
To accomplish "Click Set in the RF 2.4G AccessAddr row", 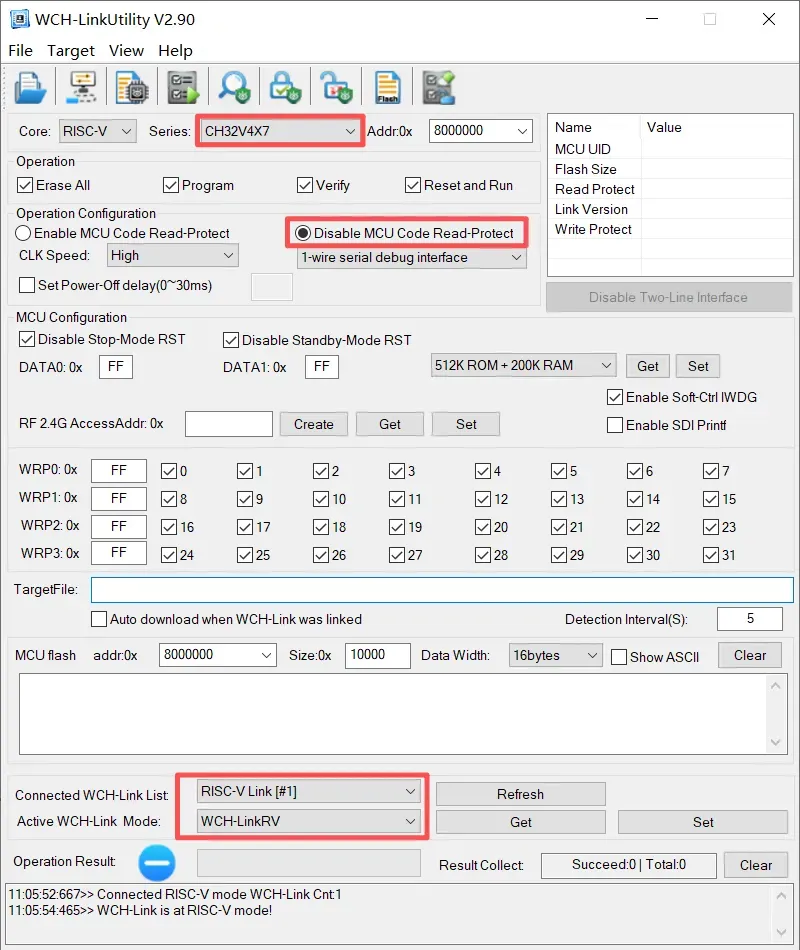I will 466,424.
